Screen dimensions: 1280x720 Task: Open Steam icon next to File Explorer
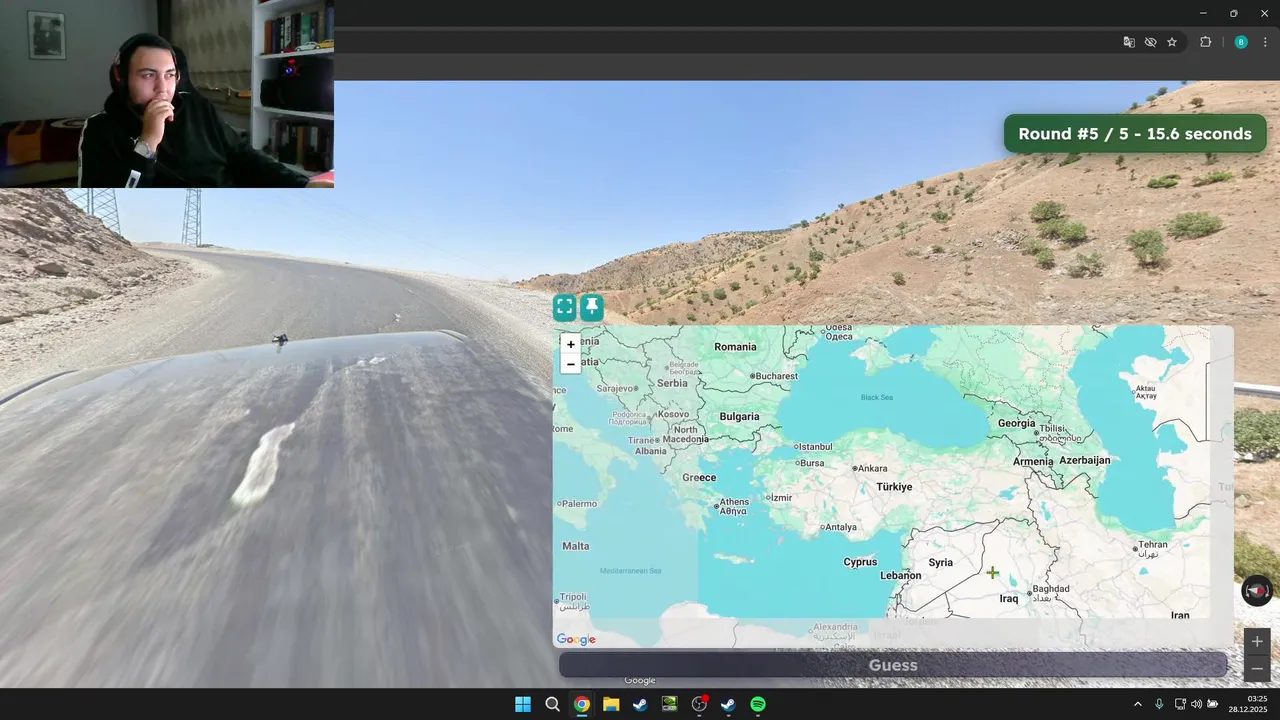coord(640,704)
